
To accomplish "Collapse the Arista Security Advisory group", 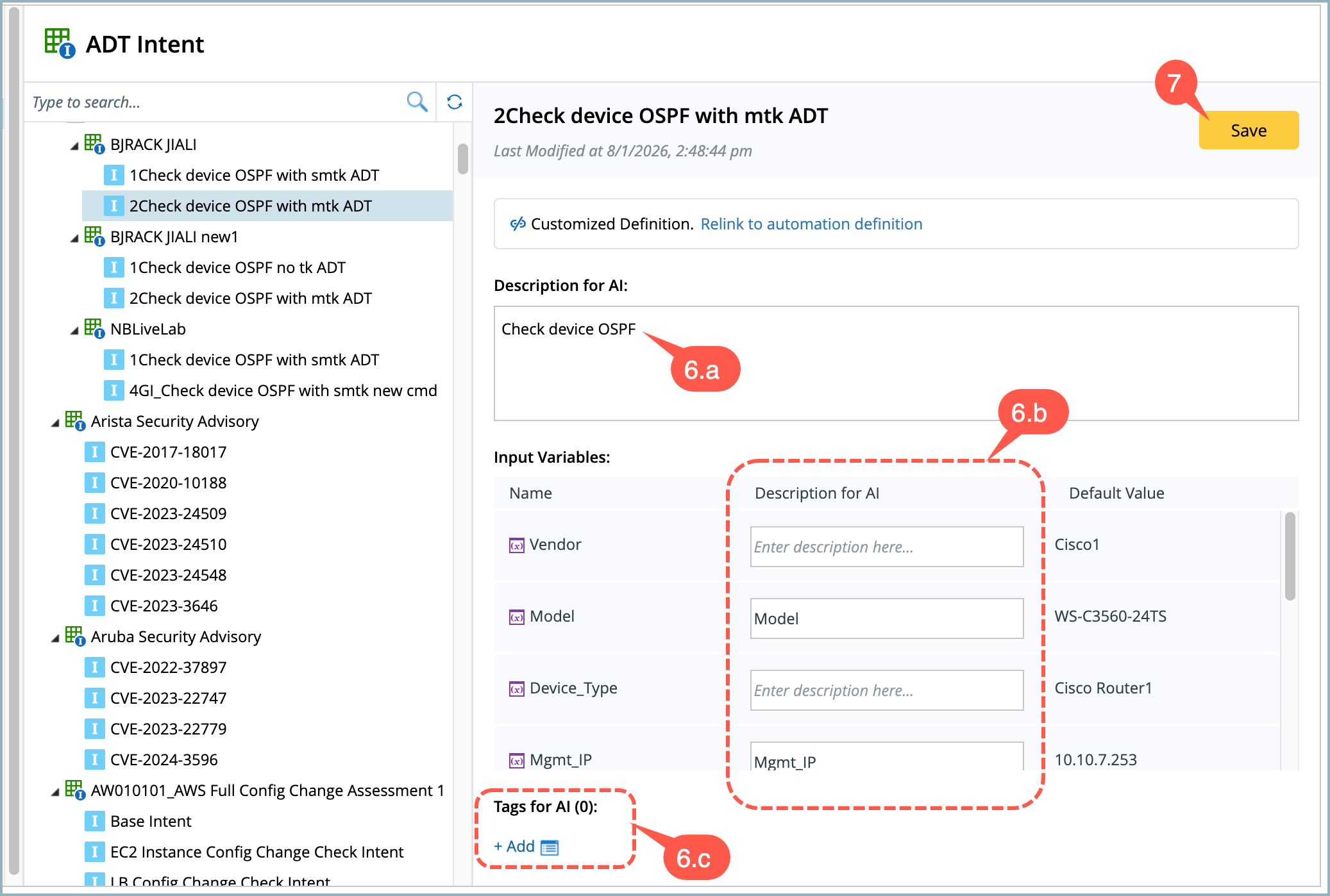I will [x=55, y=423].
